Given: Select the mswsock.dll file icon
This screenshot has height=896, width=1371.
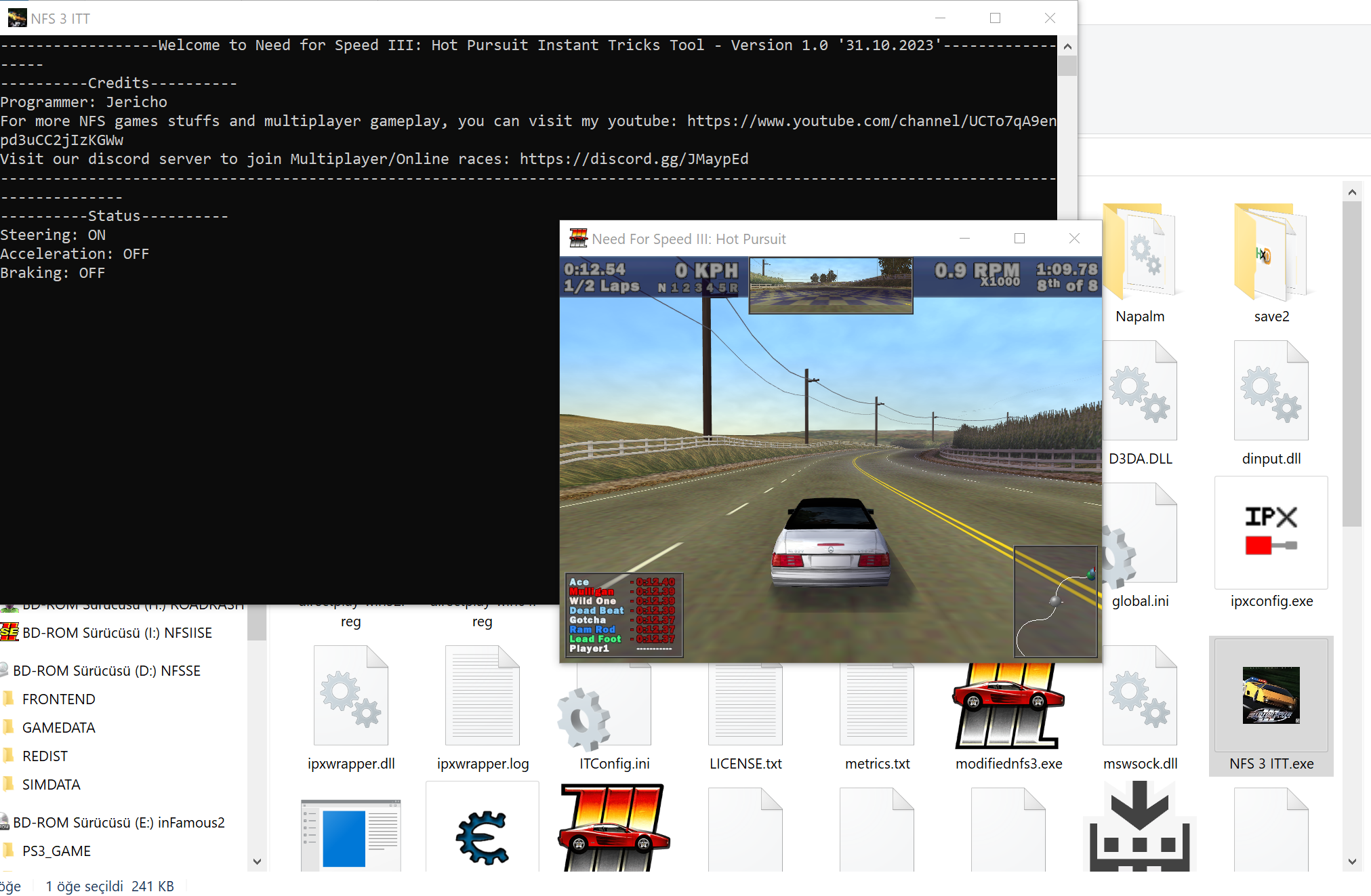Looking at the screenshot, I should coord(1139,695).
